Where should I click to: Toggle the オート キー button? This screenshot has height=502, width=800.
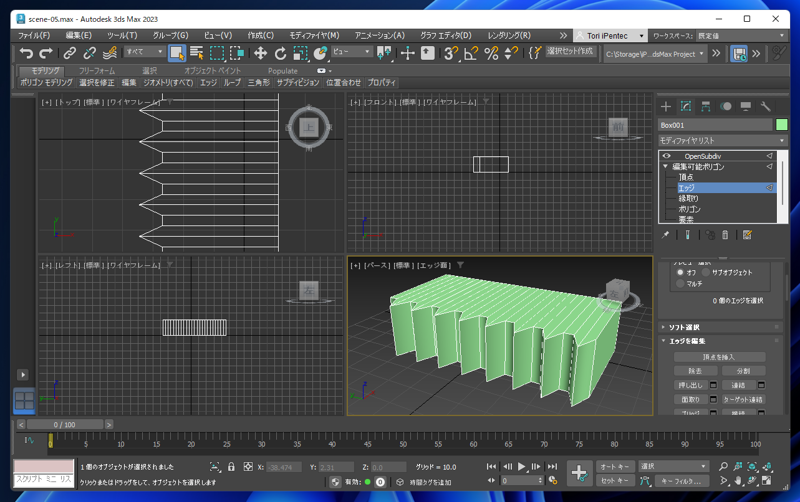click(x=614, y=466)
